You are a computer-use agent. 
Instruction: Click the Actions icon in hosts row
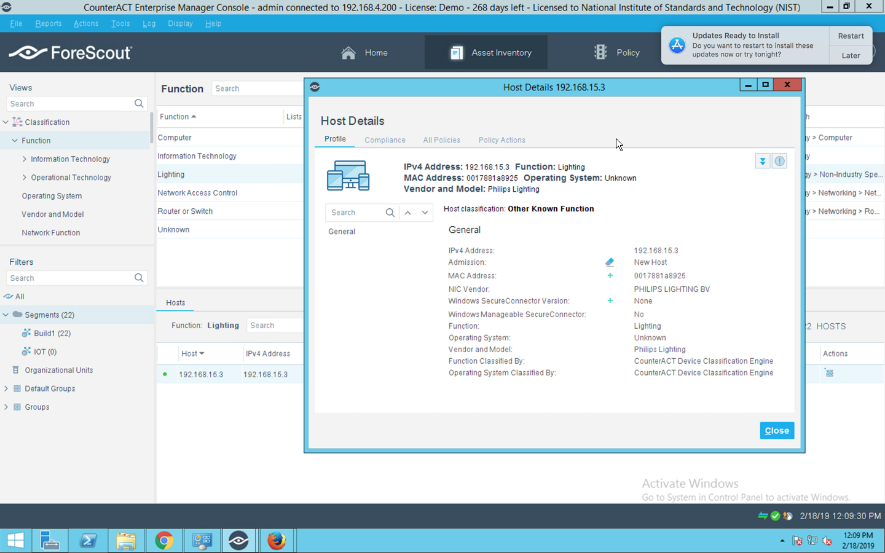829,374
